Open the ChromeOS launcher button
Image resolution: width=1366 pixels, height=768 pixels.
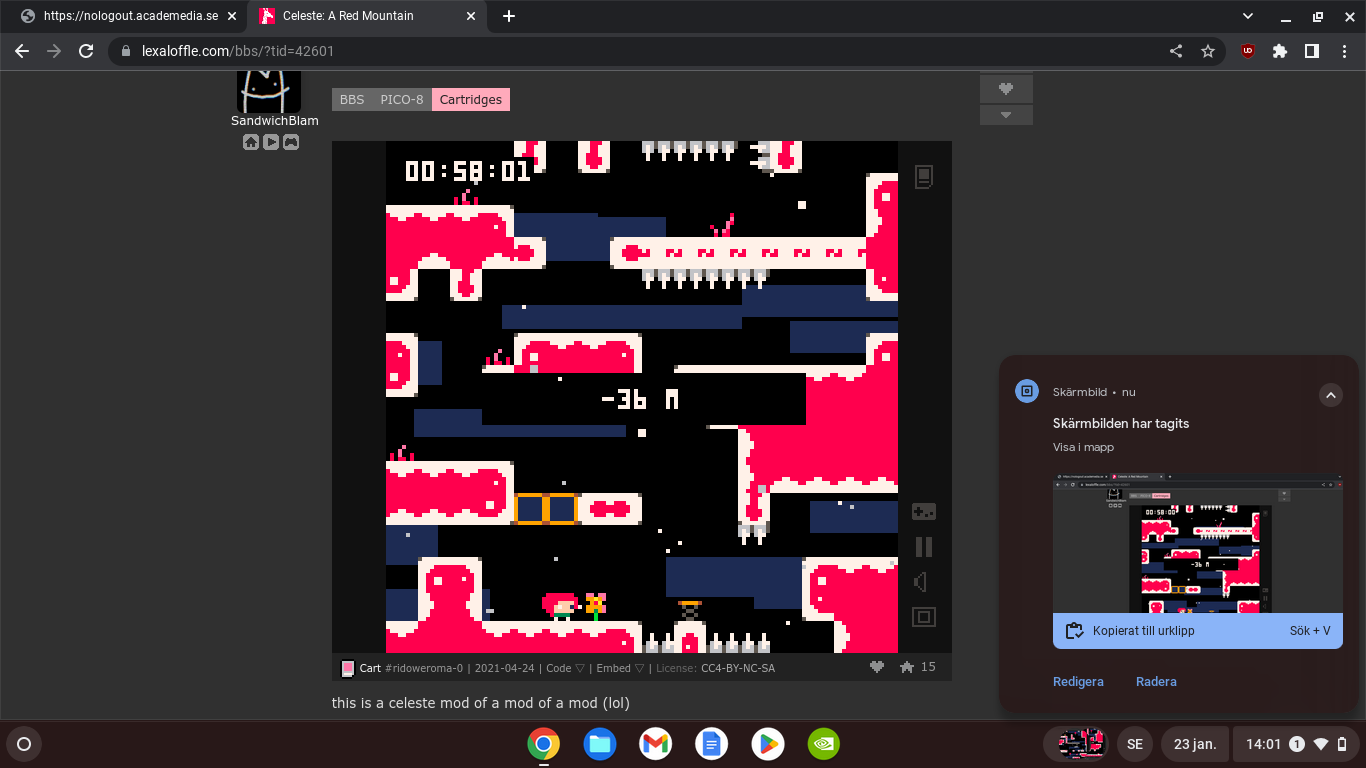click(24, 744)
